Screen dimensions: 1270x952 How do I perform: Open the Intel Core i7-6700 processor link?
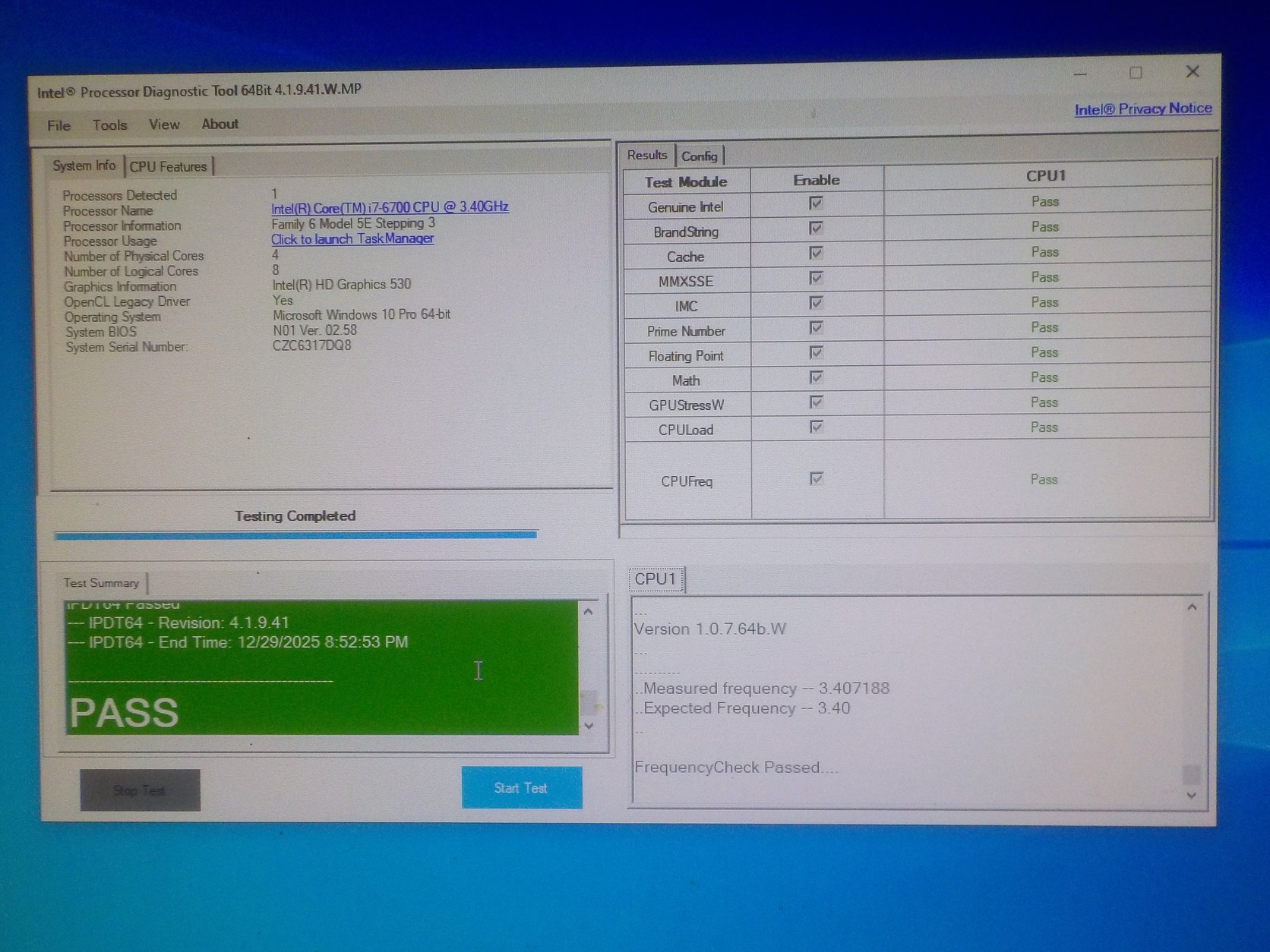click(390, 207)
